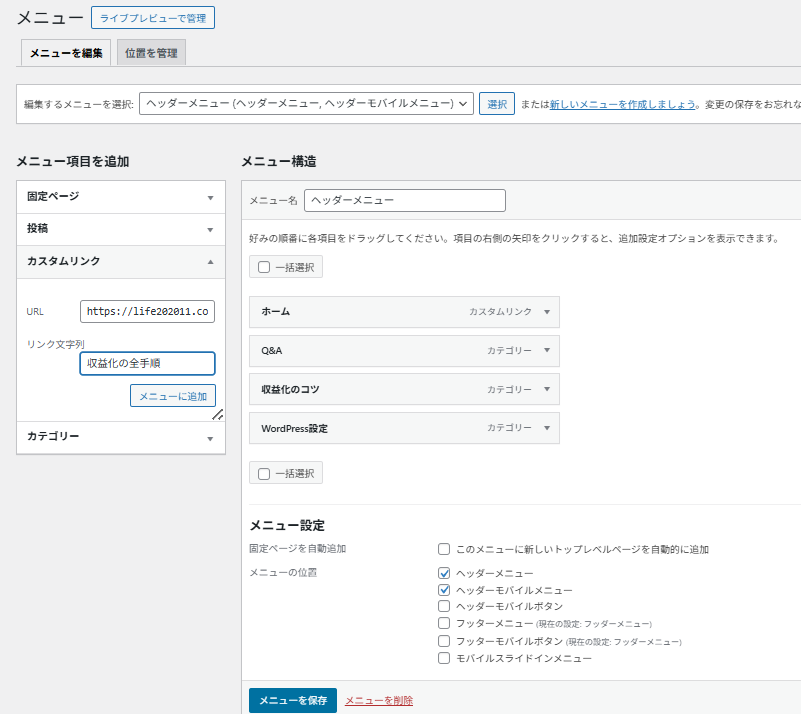Uncheck the ヘッダーモバイルメニュー checkbox
This screenshot has width=801, height=714.
pyautogui.click(x=444, y=590)
